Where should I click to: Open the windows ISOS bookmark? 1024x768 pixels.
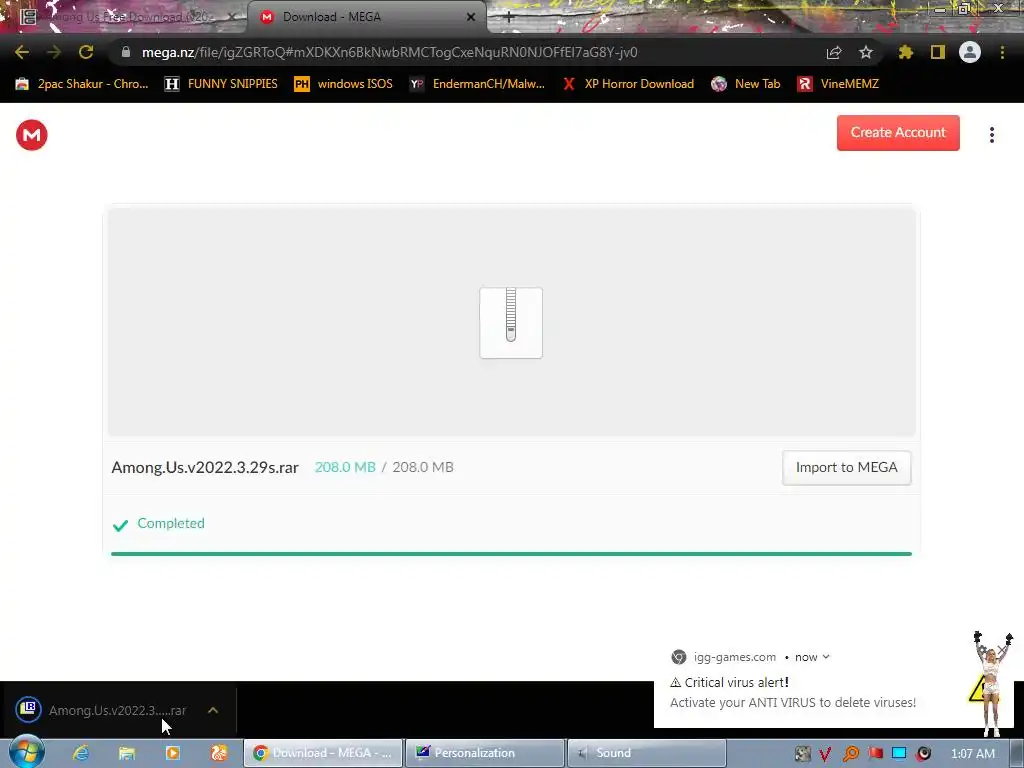click(344, 84)
